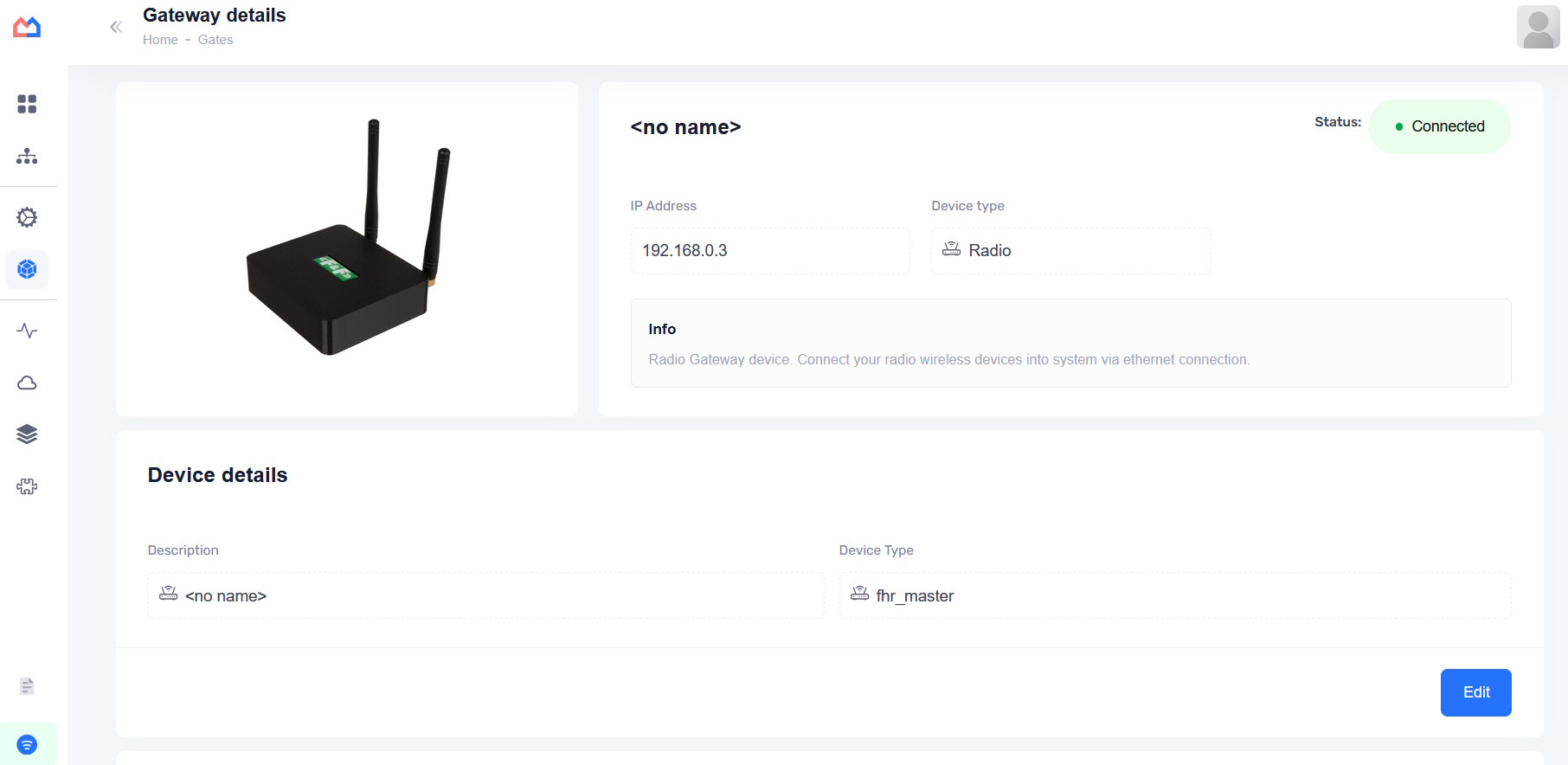Open the network topology sidebar icon

pyautogui.click(x=27, y=157)
